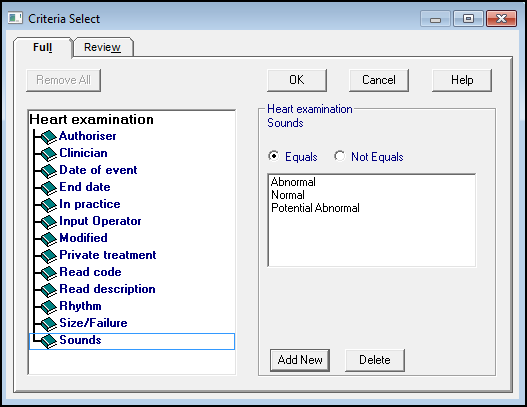Choose the Not Equals radio option

click(x=339, y=156)
